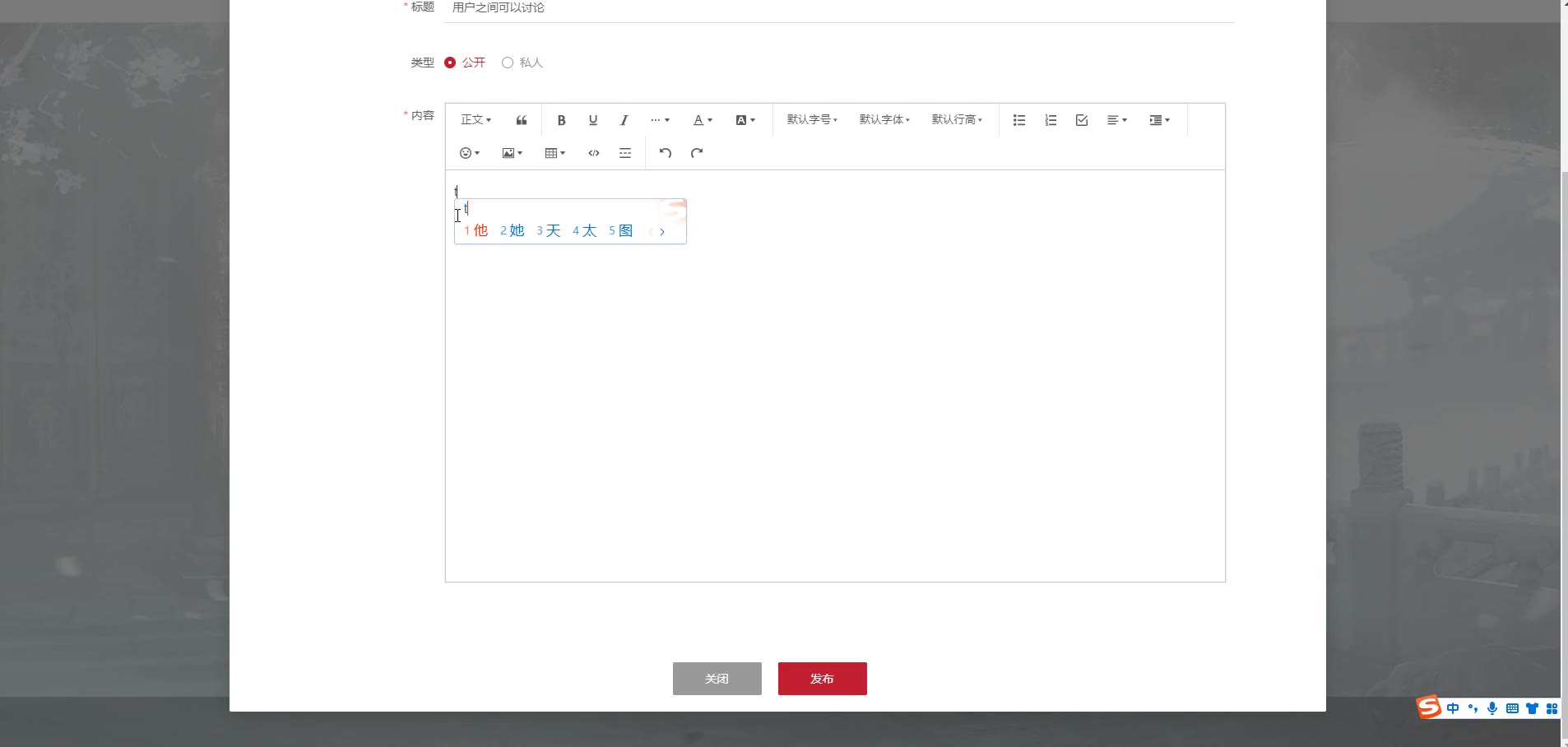1568x747 pixels.
Task: Insert a code block
Action: point(594,153)
